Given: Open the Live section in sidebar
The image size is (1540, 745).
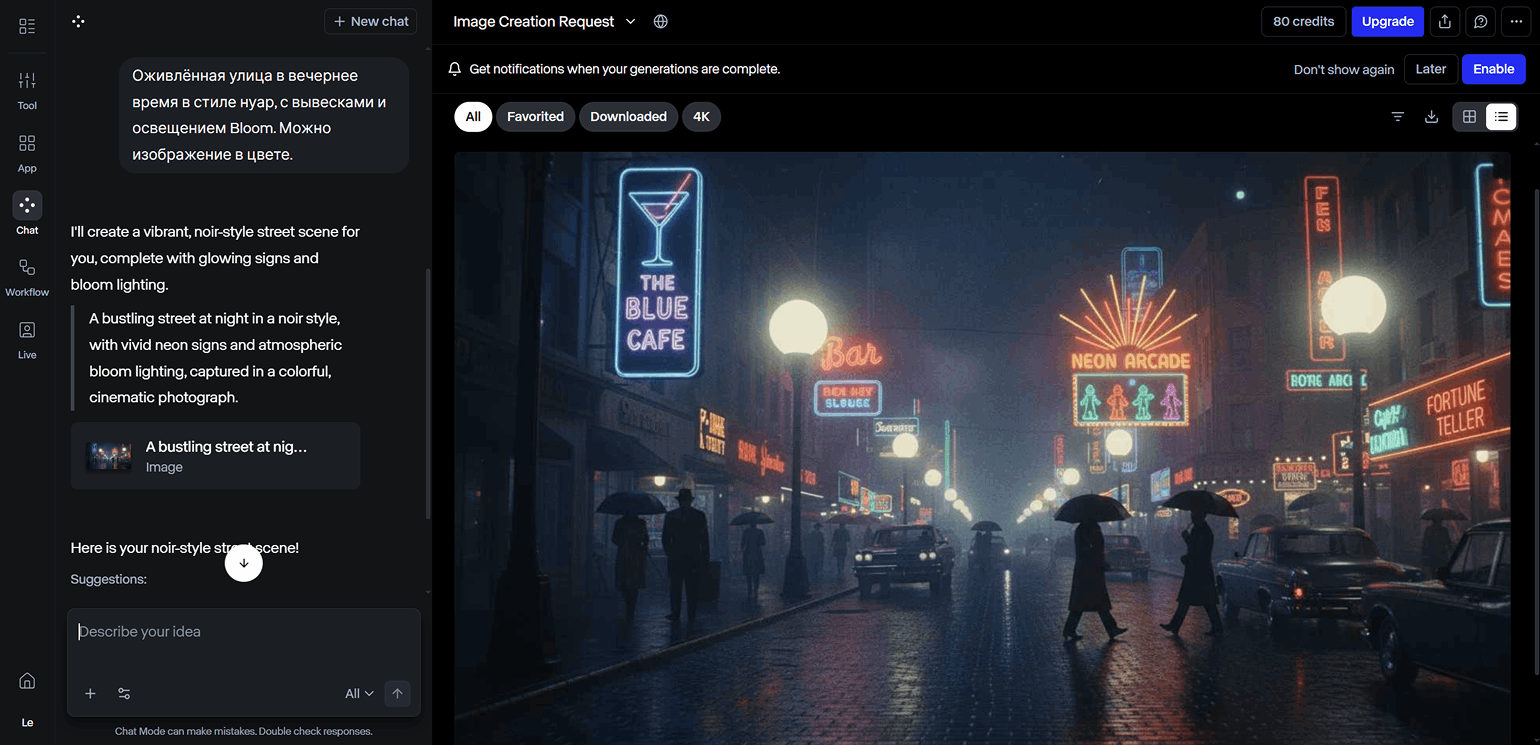Looking at the screenshot, I should coord(27,338).
